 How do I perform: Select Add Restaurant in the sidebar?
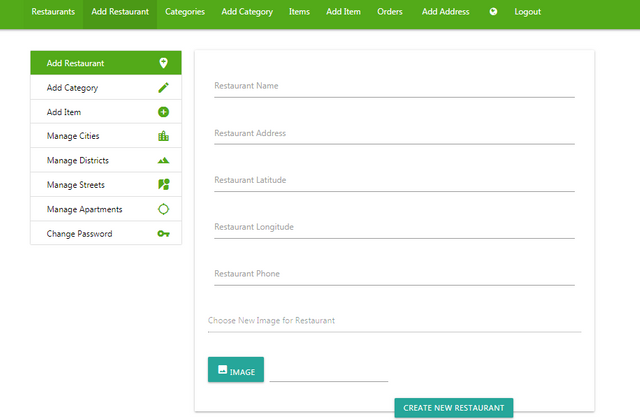pos(106,63)
